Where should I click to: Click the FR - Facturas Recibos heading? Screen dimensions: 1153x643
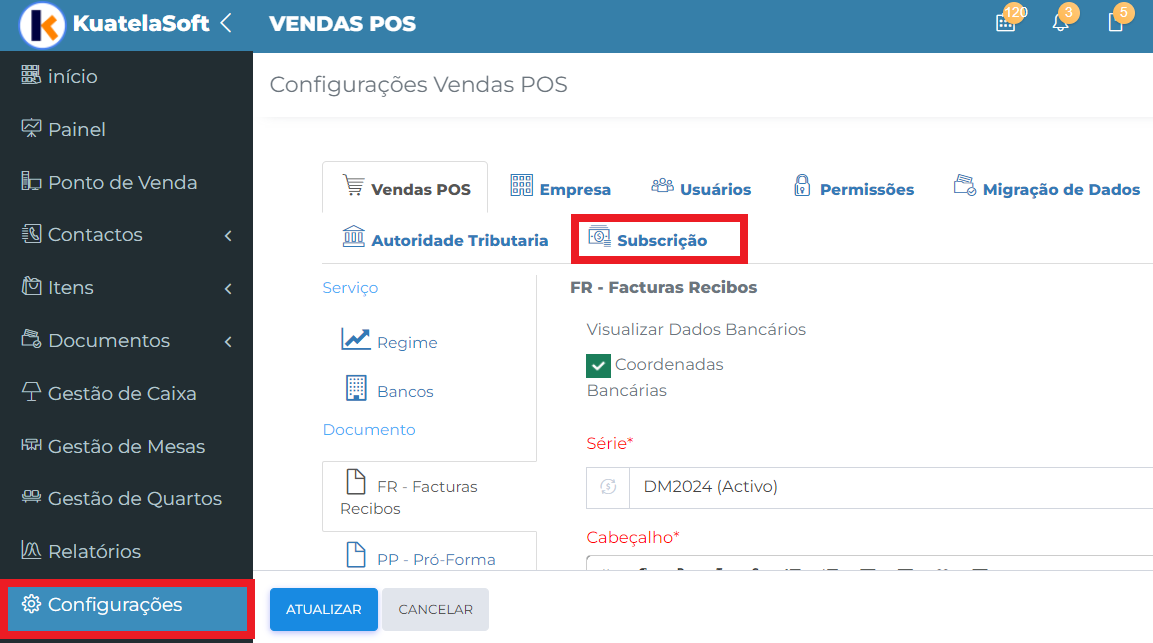pos(663,288)
